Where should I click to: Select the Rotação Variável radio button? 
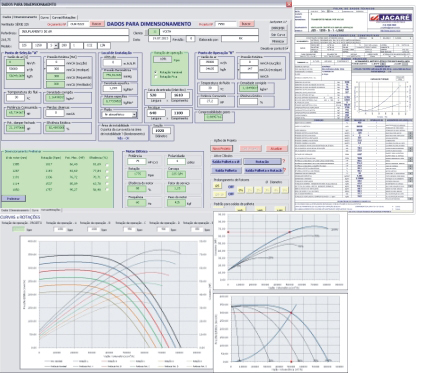[x=156, y=72]
